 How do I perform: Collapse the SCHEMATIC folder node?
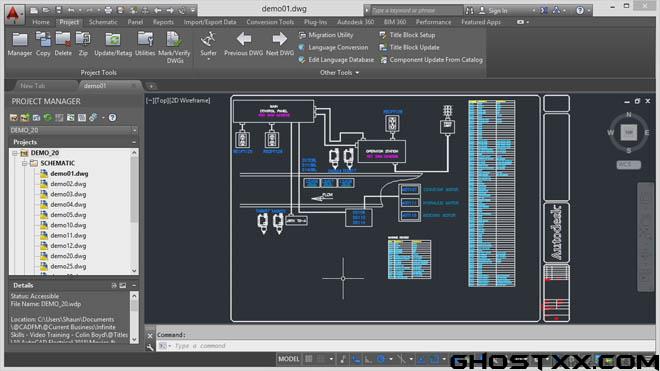pos(24,163)
